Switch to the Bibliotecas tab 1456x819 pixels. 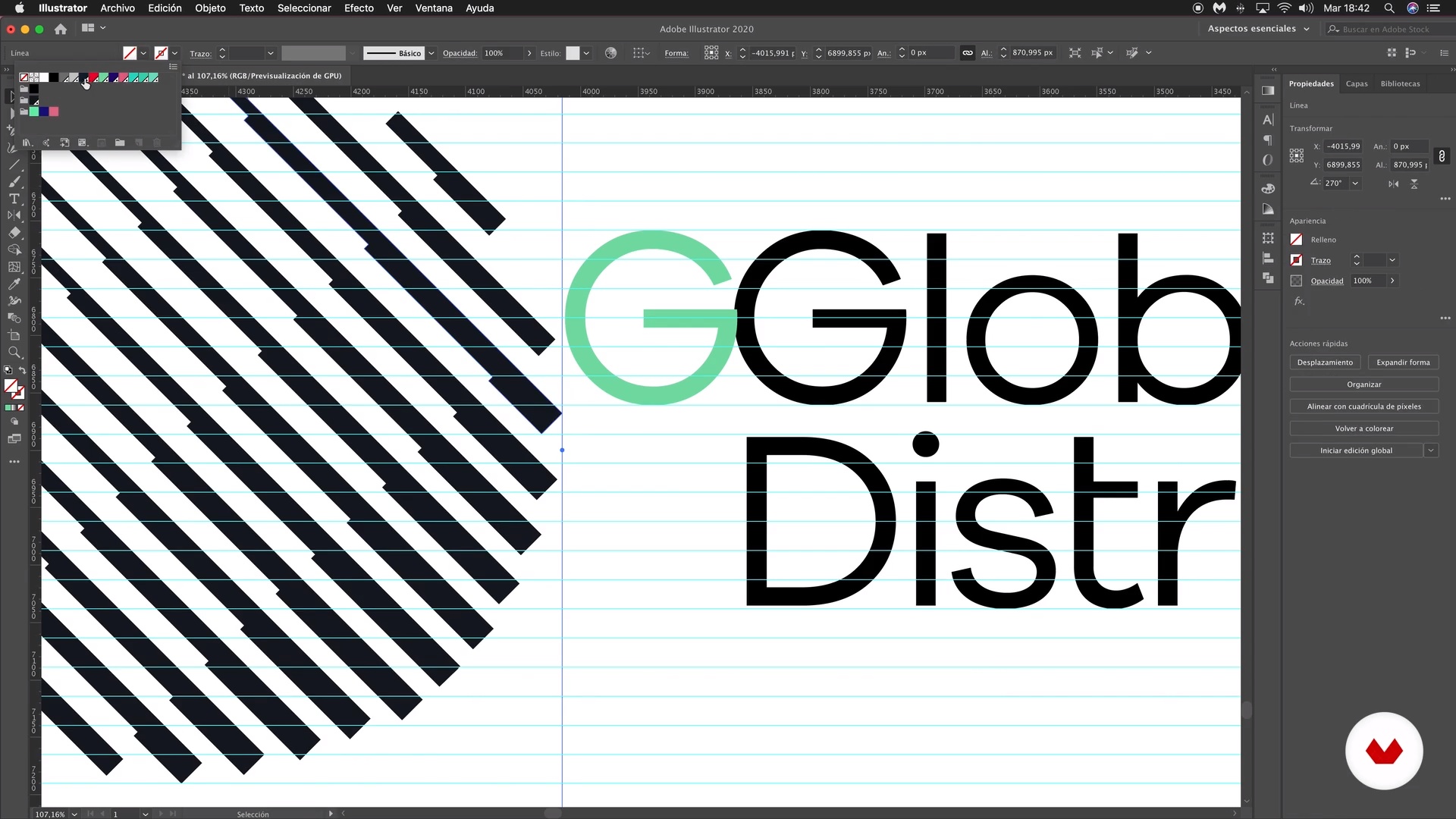(1400, 83)
